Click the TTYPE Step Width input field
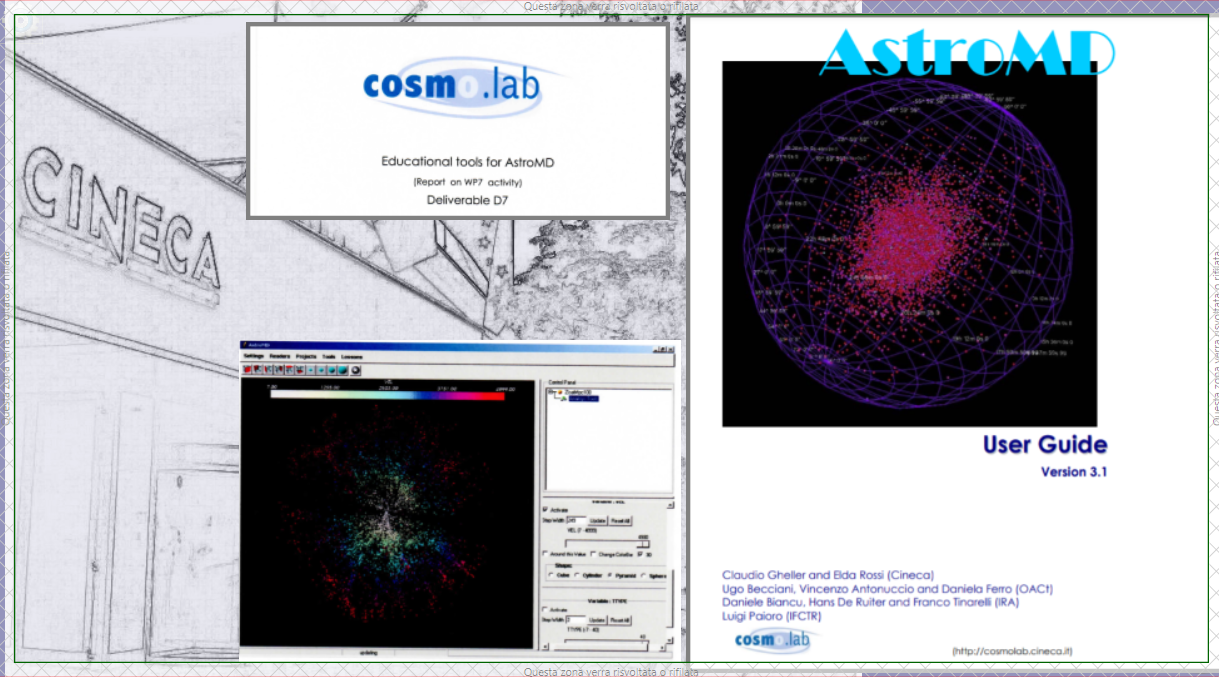Screen dimensions: 1219x677 [577, 620]
